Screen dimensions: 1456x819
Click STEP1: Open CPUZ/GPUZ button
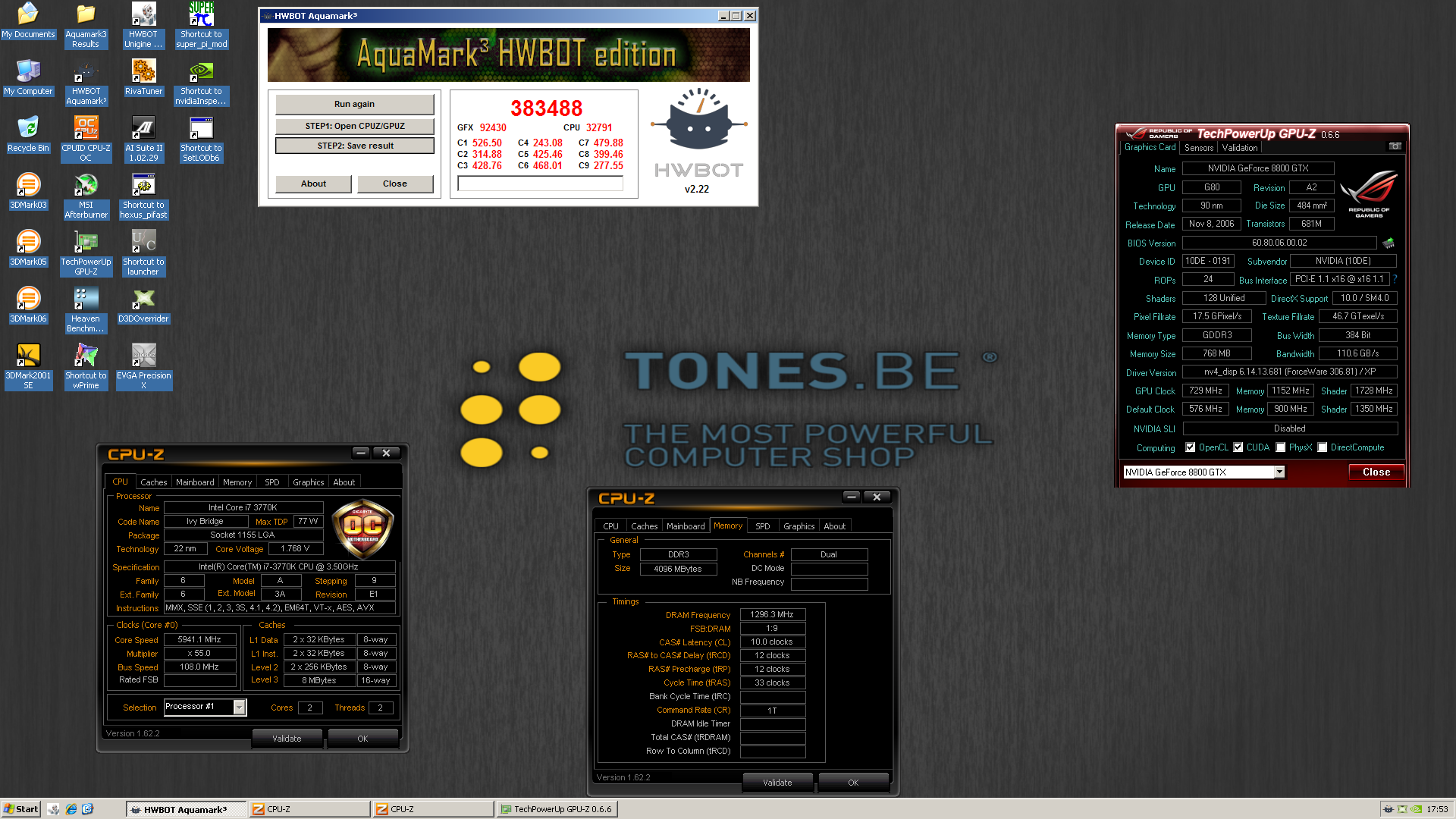point(355,126)
